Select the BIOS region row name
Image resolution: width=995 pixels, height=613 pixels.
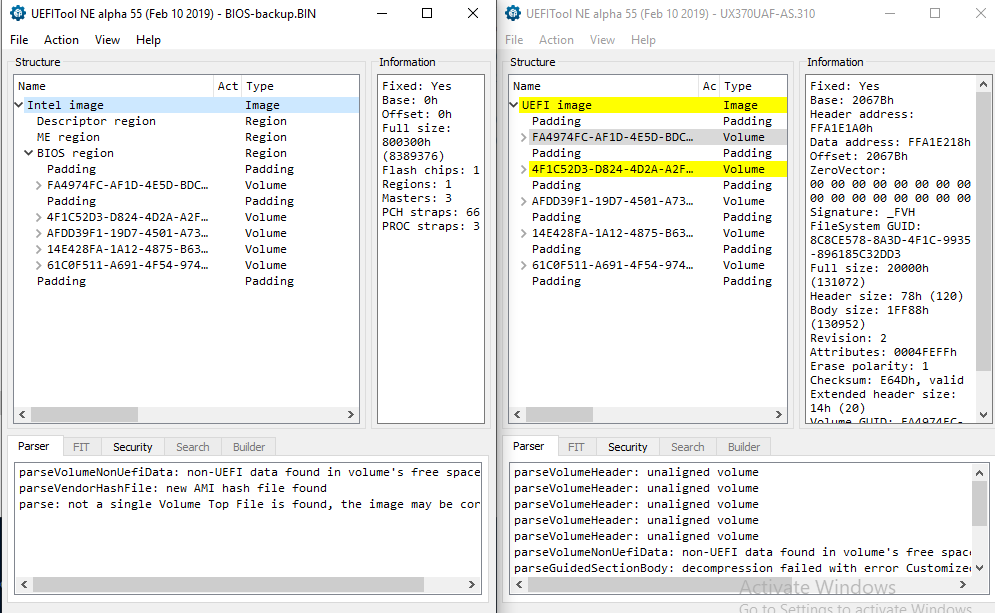pyautogui.click(x=76, y=153)
